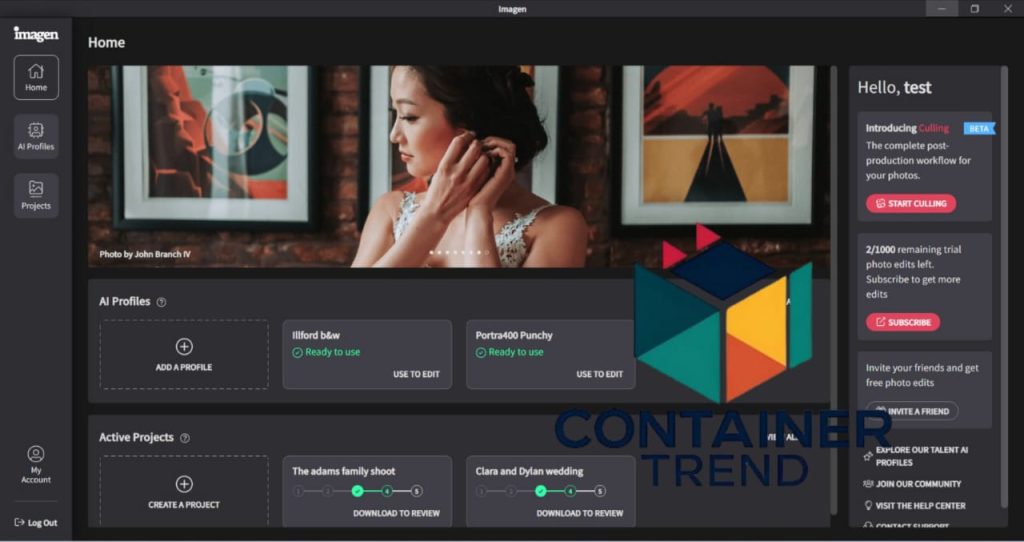
Task: Minimize the Imagen window
Action: (942, 8)
